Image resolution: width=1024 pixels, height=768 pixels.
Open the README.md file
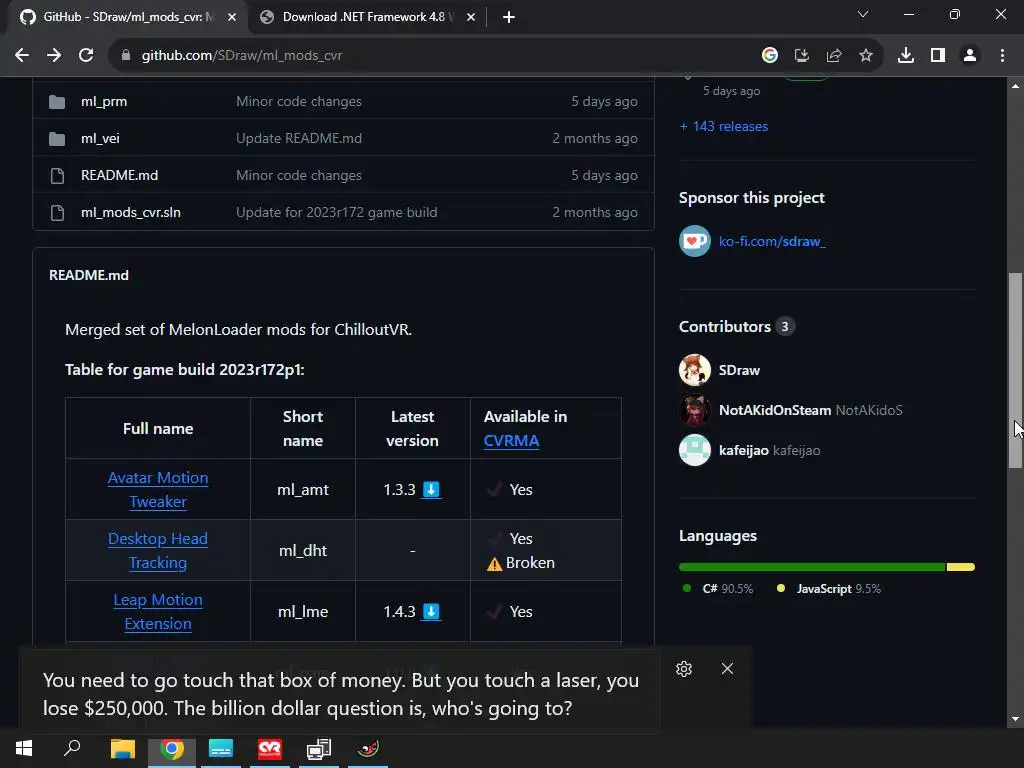[x=120, y=175]
